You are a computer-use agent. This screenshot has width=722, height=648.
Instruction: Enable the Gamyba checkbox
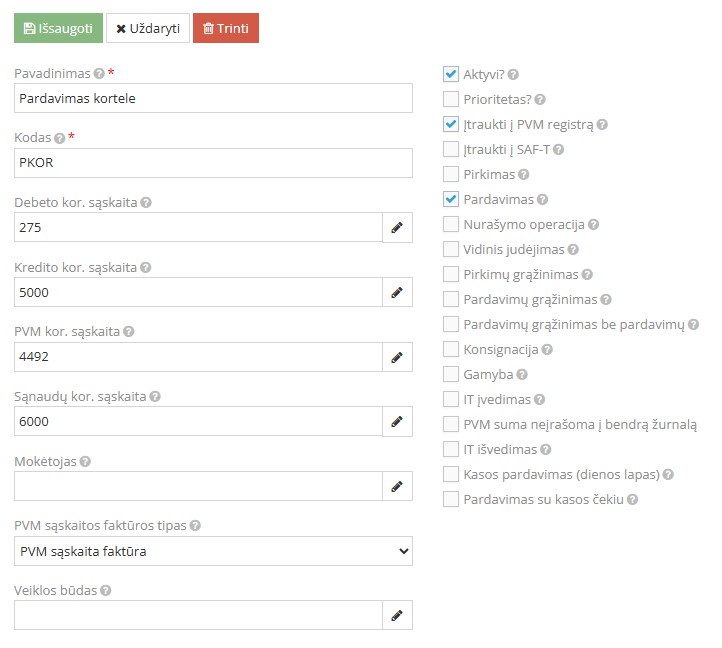[x=451, y=374]
